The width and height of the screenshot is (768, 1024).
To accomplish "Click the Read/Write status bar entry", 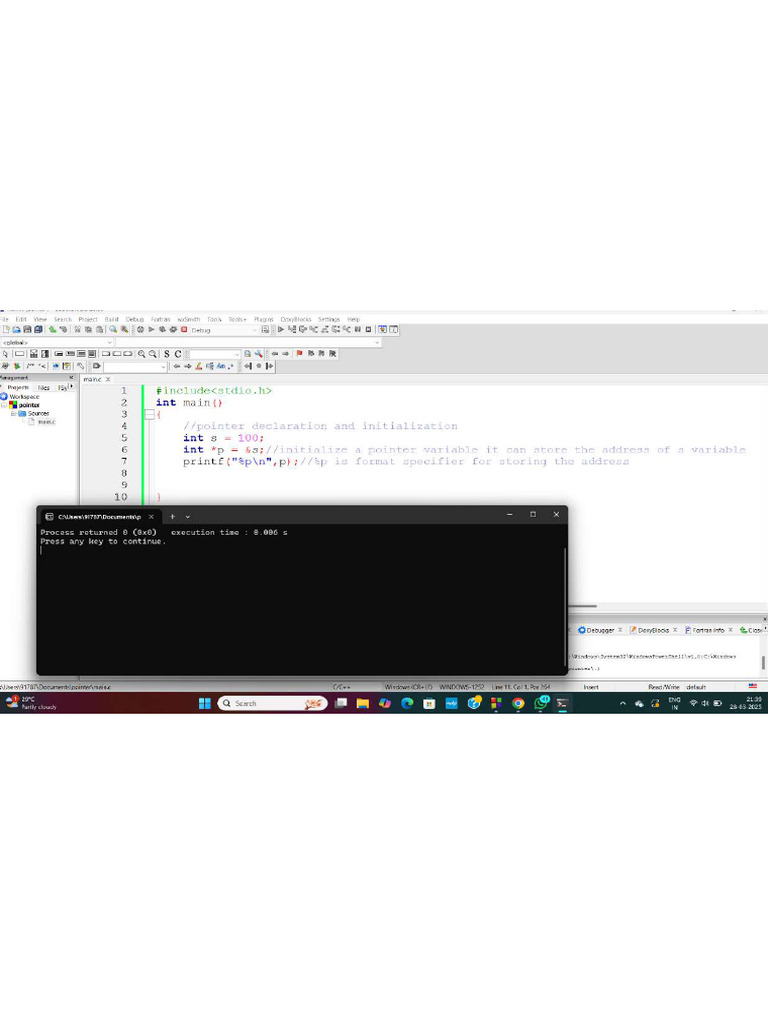I will pyautogui.click(x=664, y=687).
